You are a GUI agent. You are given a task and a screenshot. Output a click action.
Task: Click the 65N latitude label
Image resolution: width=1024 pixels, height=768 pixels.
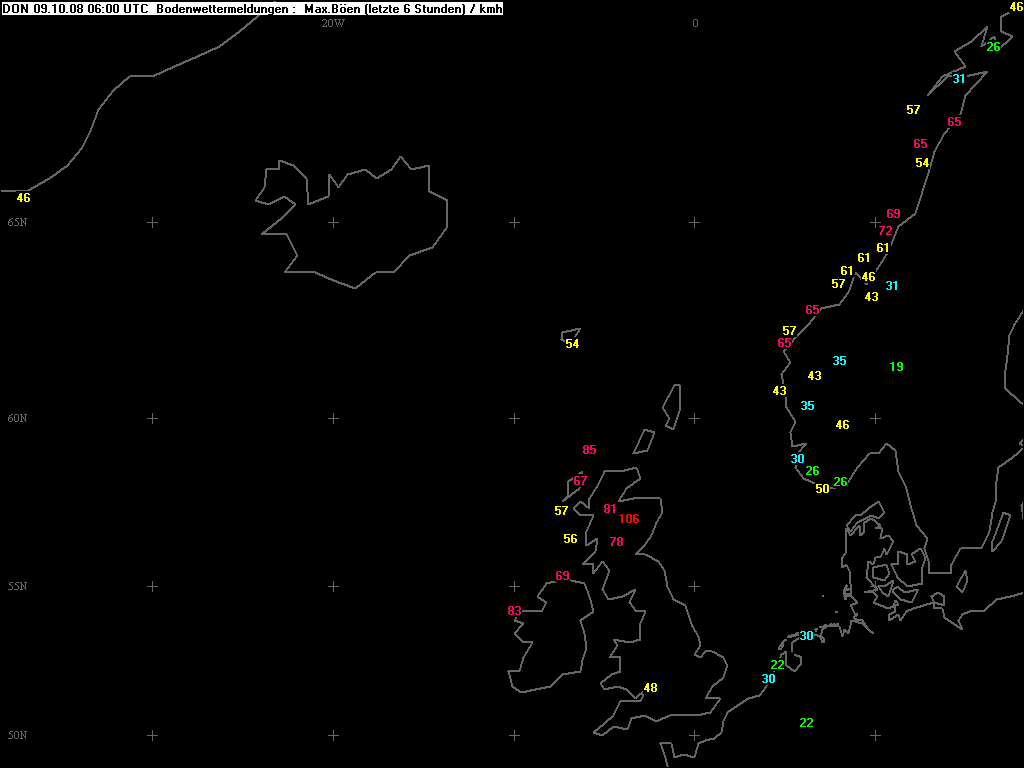pyautogui.click(x=17, y=222)
